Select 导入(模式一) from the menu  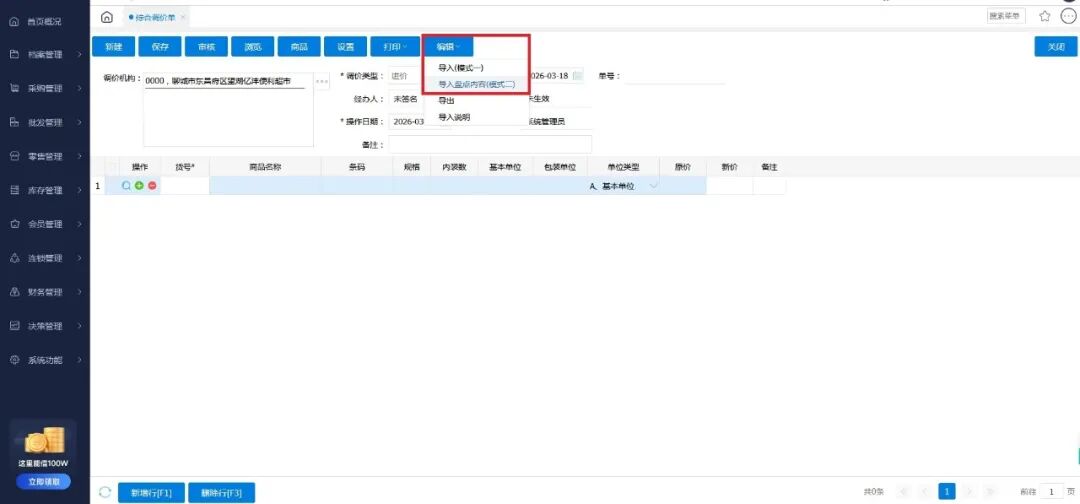coord(461,68)
